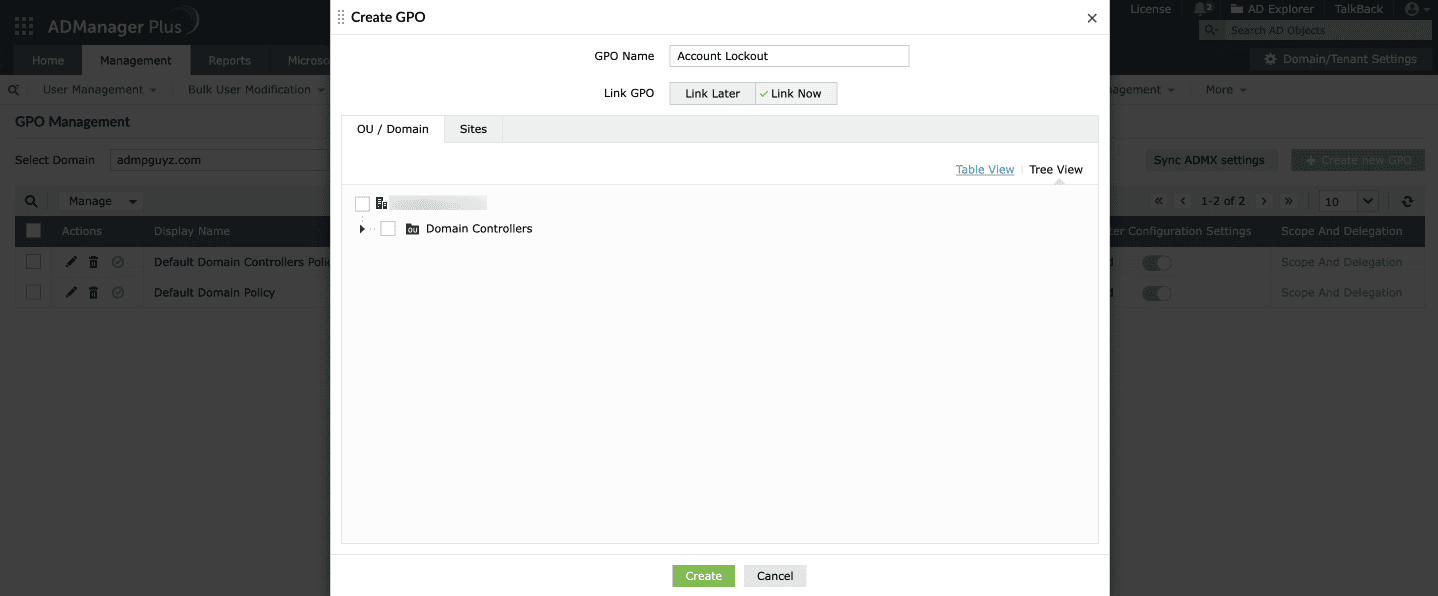Tick the select-all checkbox in the table header

point(33,230)
